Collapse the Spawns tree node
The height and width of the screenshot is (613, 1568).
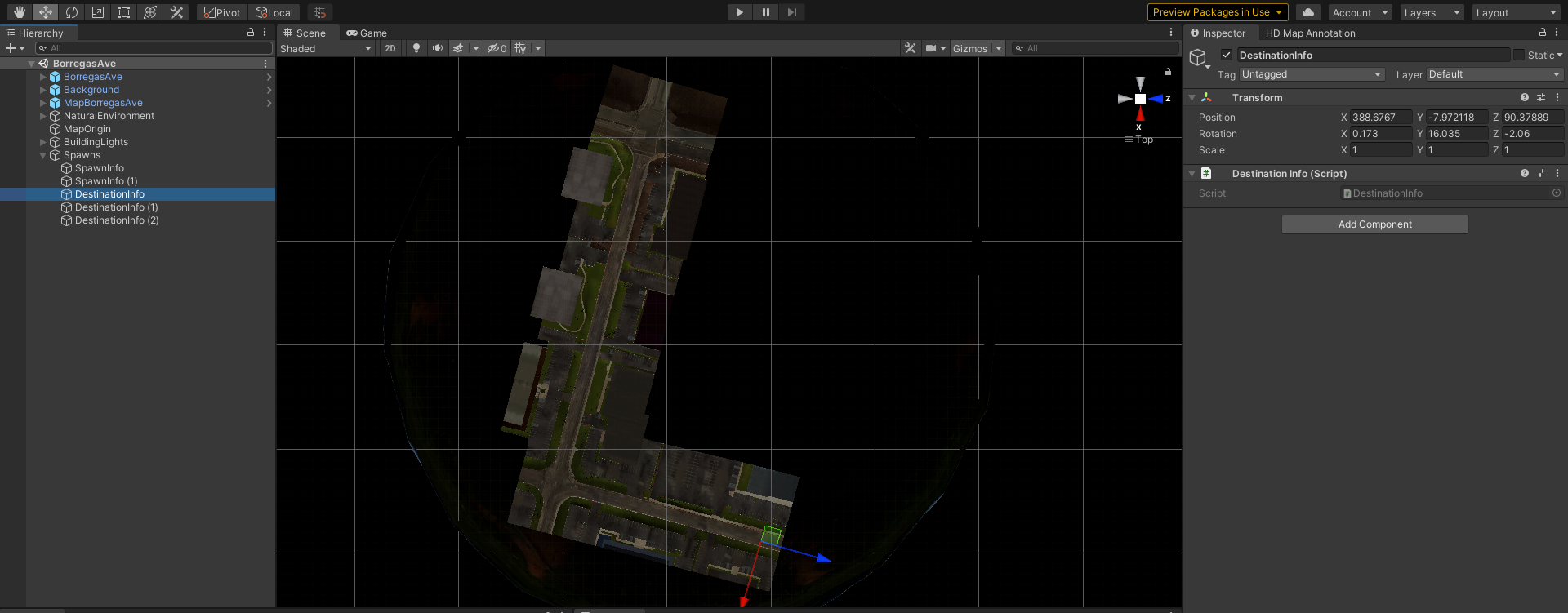[43, 155]
